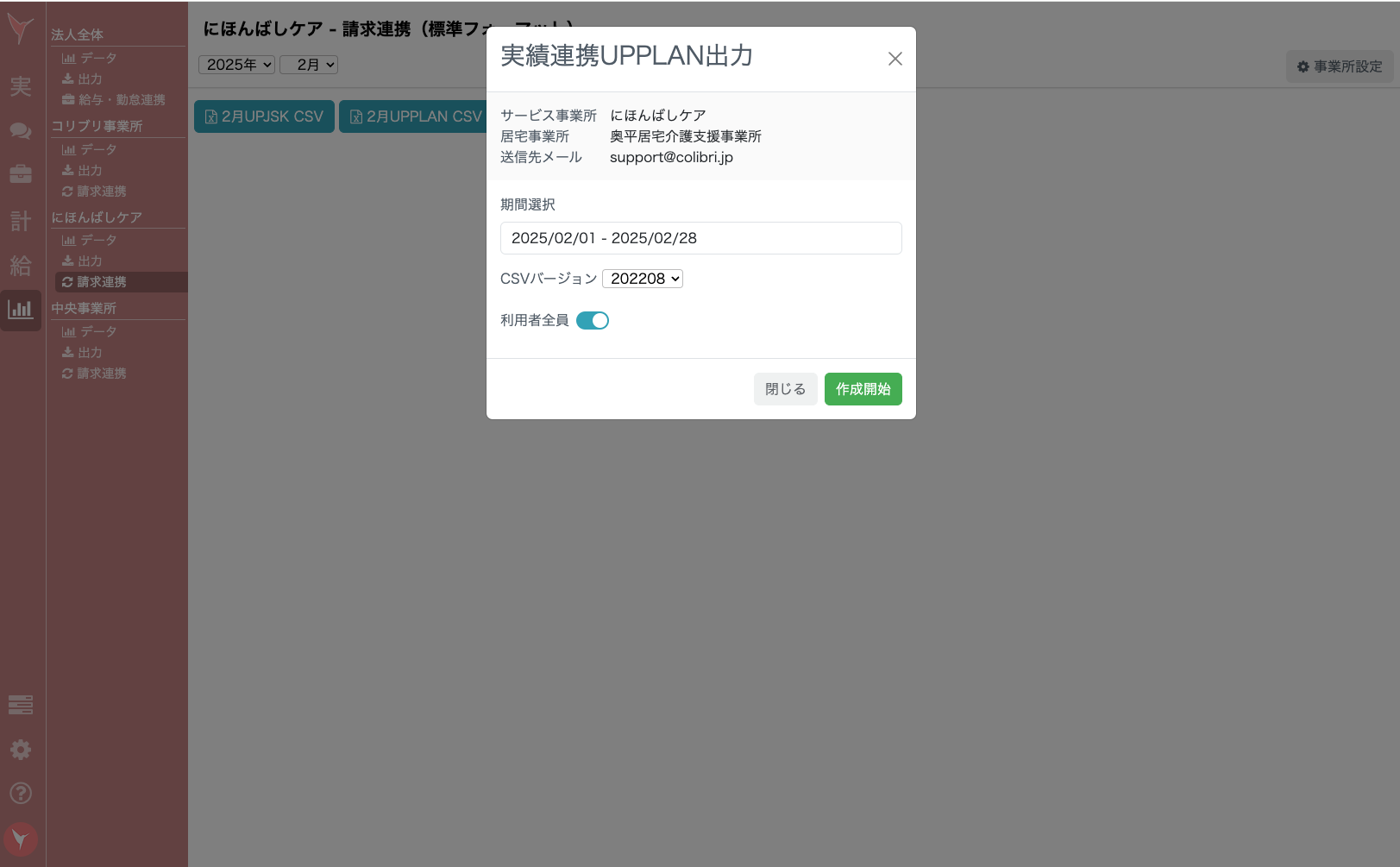
Task: Disable the 利用者全員 toggle
Action: (593, 320)
